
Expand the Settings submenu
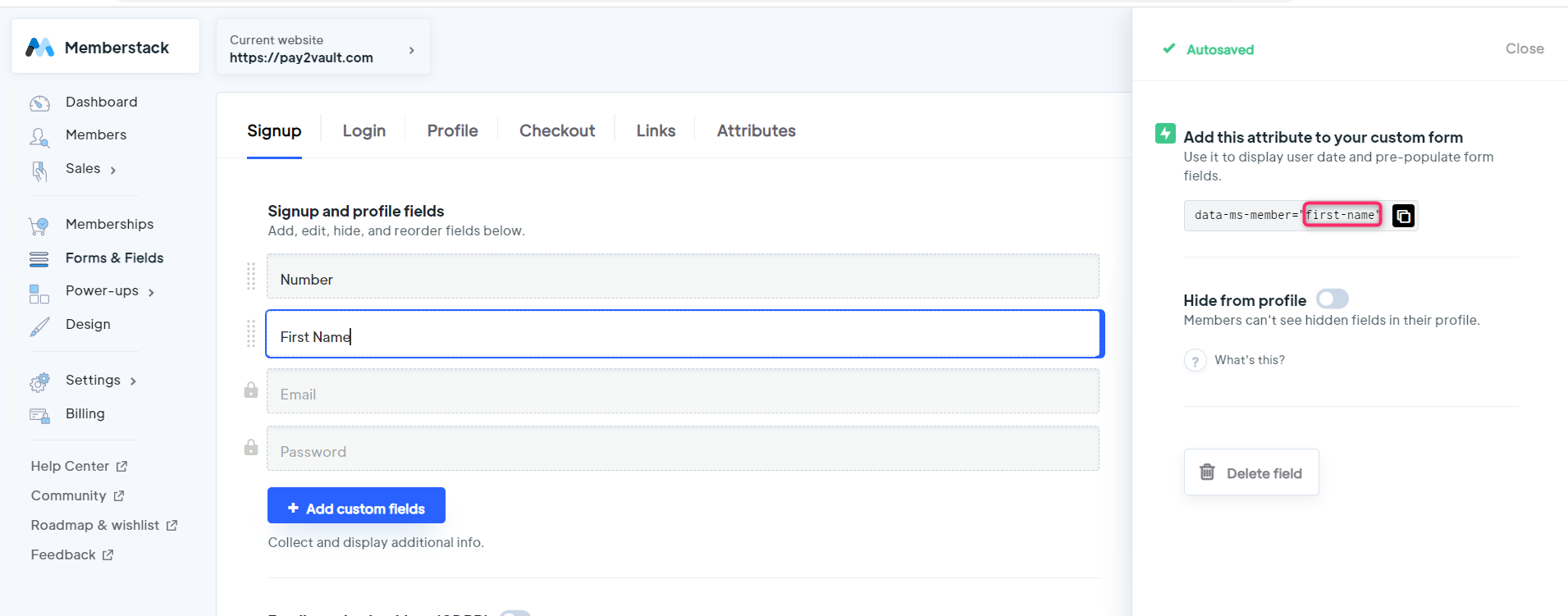tap(133, 381)
